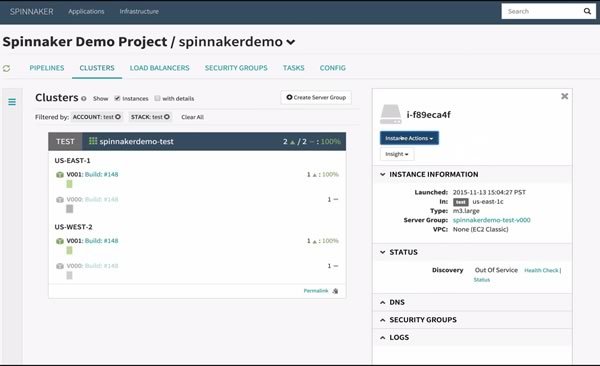Image resolution: width=600 pixels, height=366 pixels.
Task: Open Build #148 link of US-WEST-2 V001
Action: 101,241
